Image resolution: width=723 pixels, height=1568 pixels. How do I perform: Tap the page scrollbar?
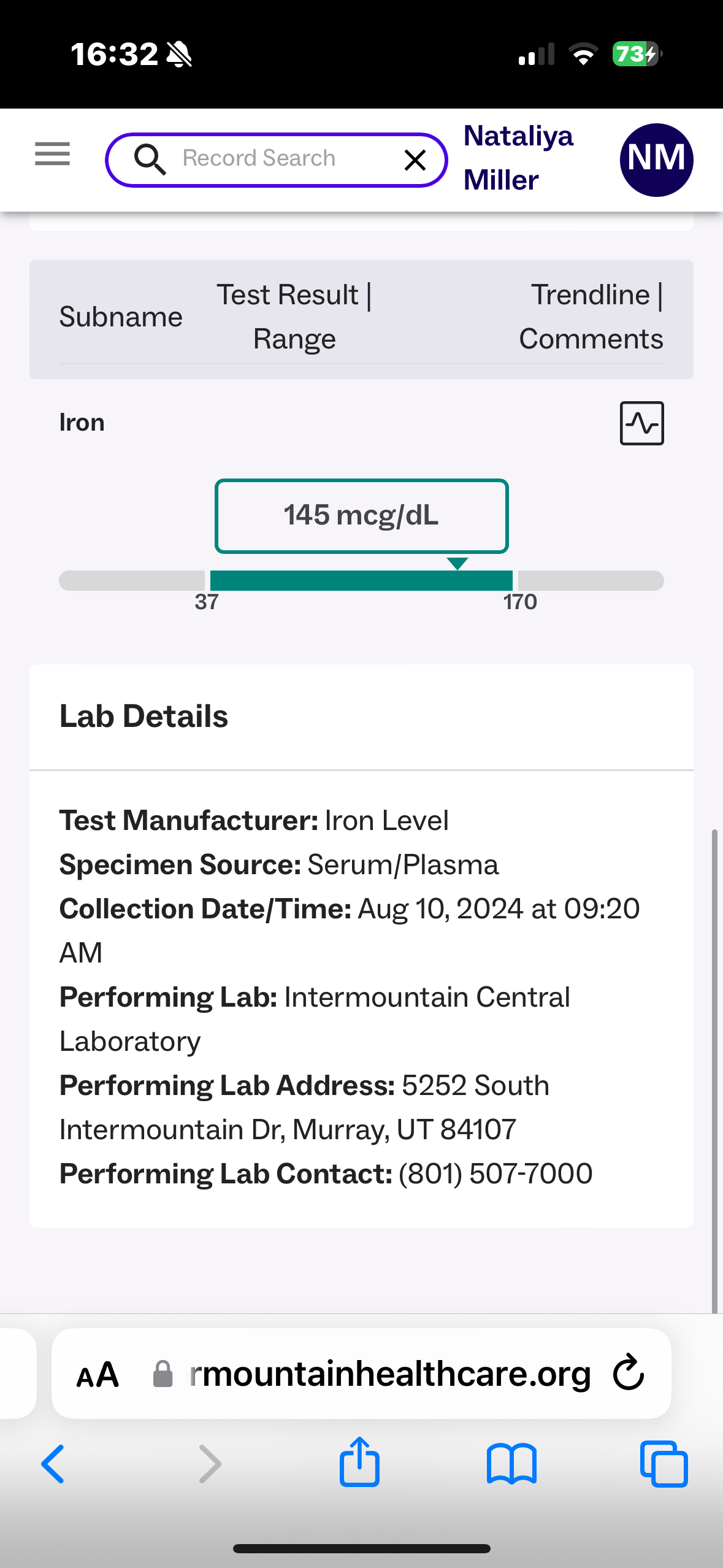pos(714,1067)
